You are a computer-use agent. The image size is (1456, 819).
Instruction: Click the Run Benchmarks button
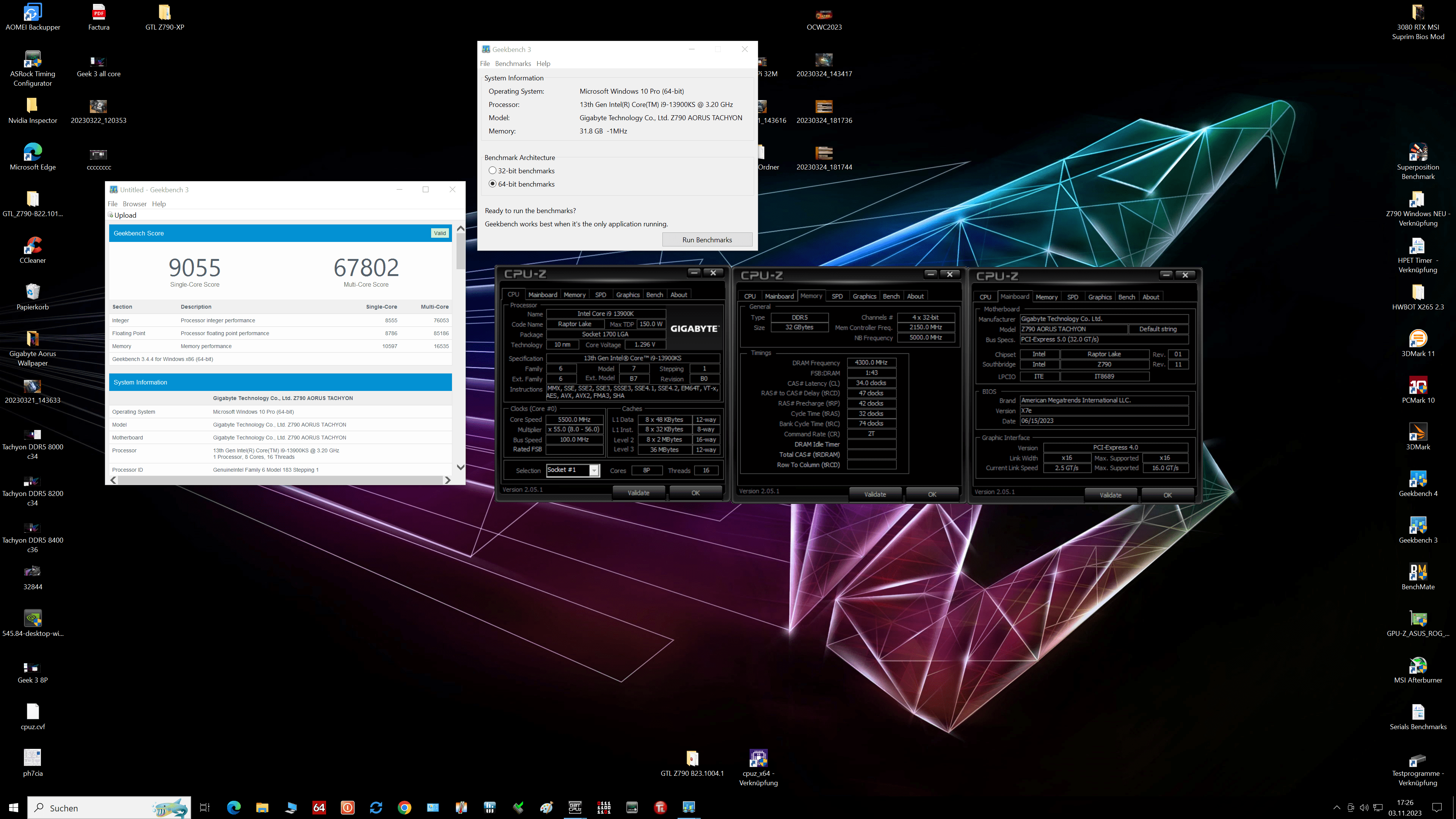point(707,240)
